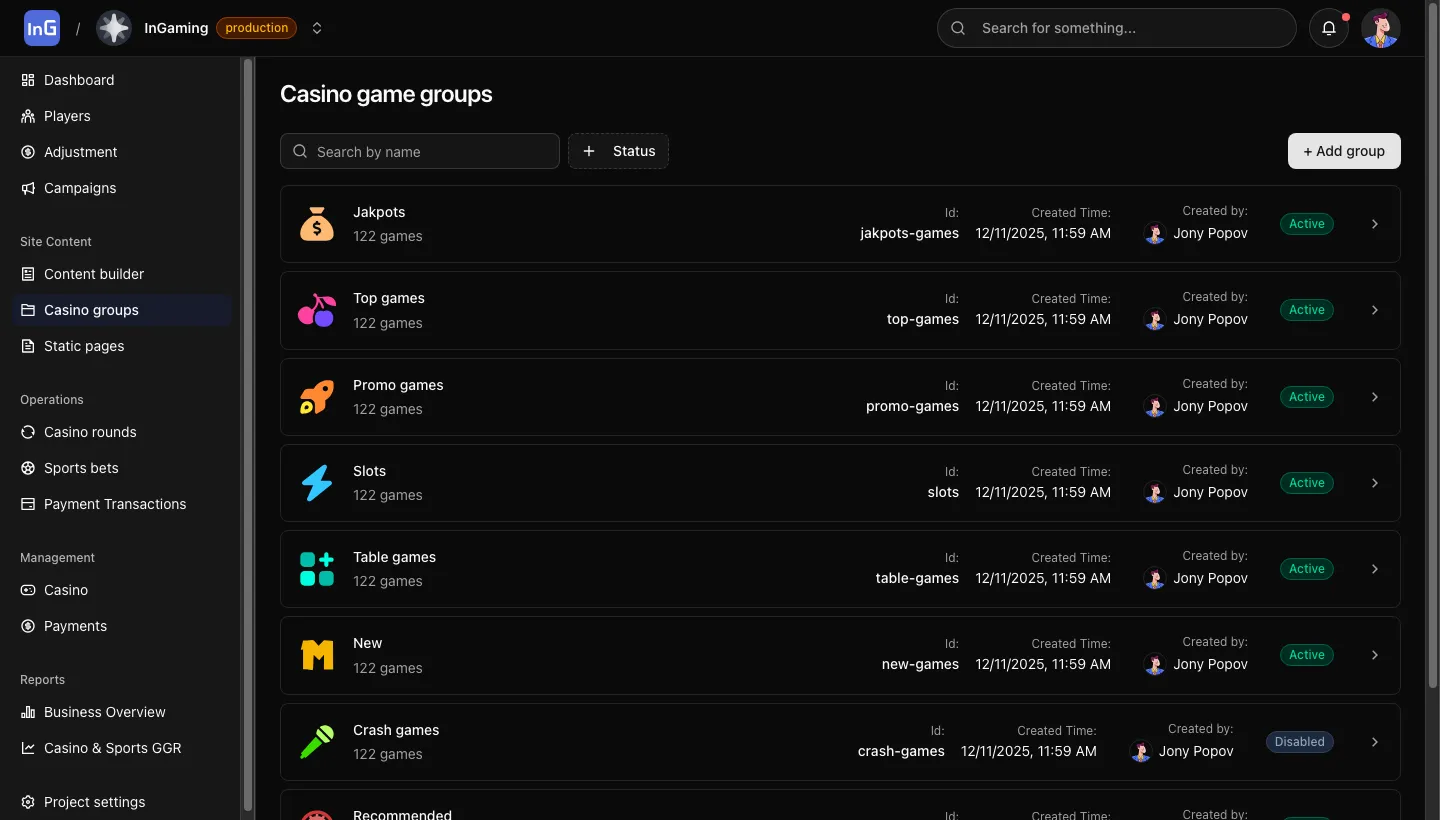Open the Status filter
The height and width of the screenshot is (820, 1440).
(618, 151)
